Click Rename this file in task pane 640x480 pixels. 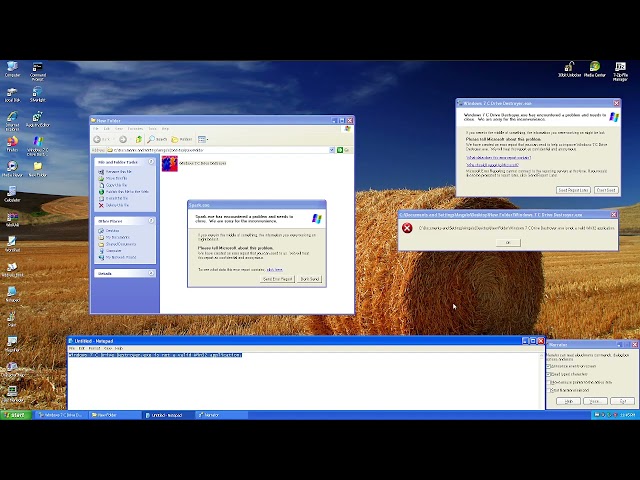pos(115,172)
